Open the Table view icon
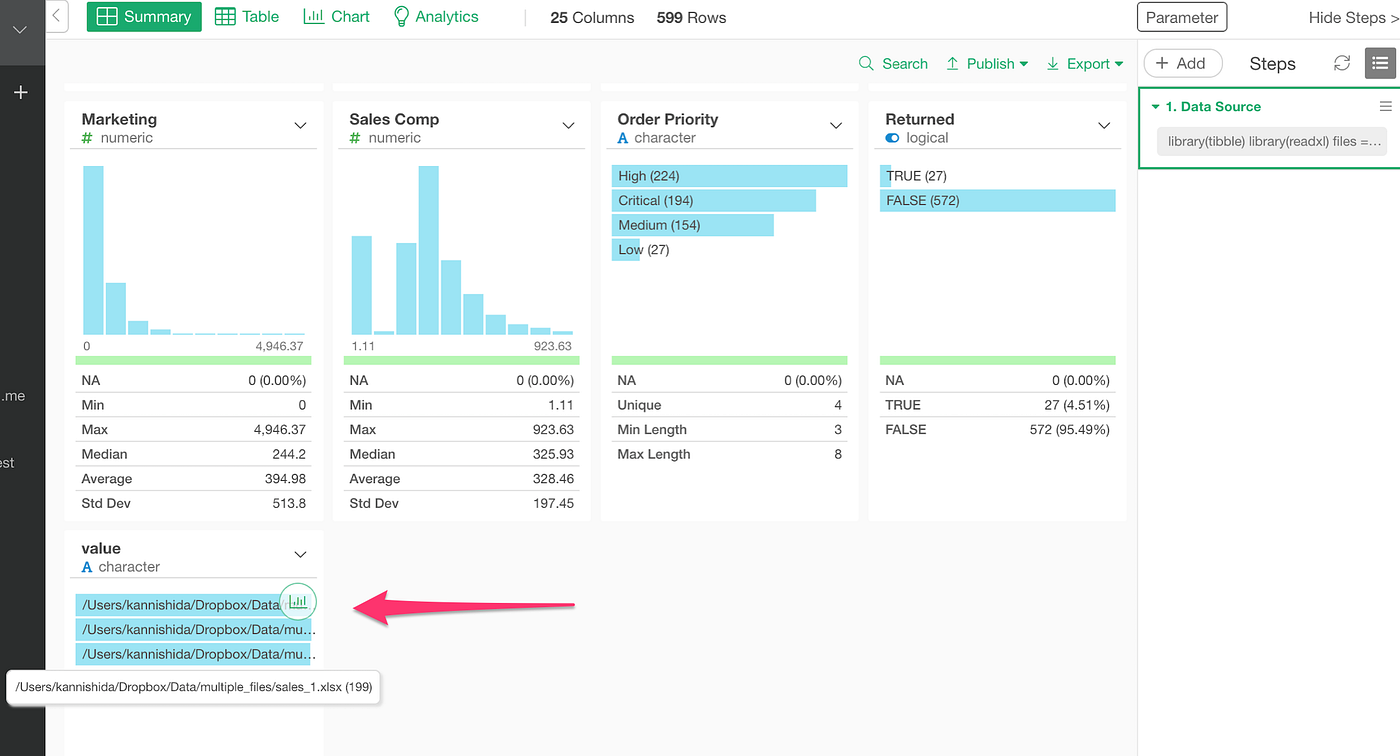 (246, 16)
